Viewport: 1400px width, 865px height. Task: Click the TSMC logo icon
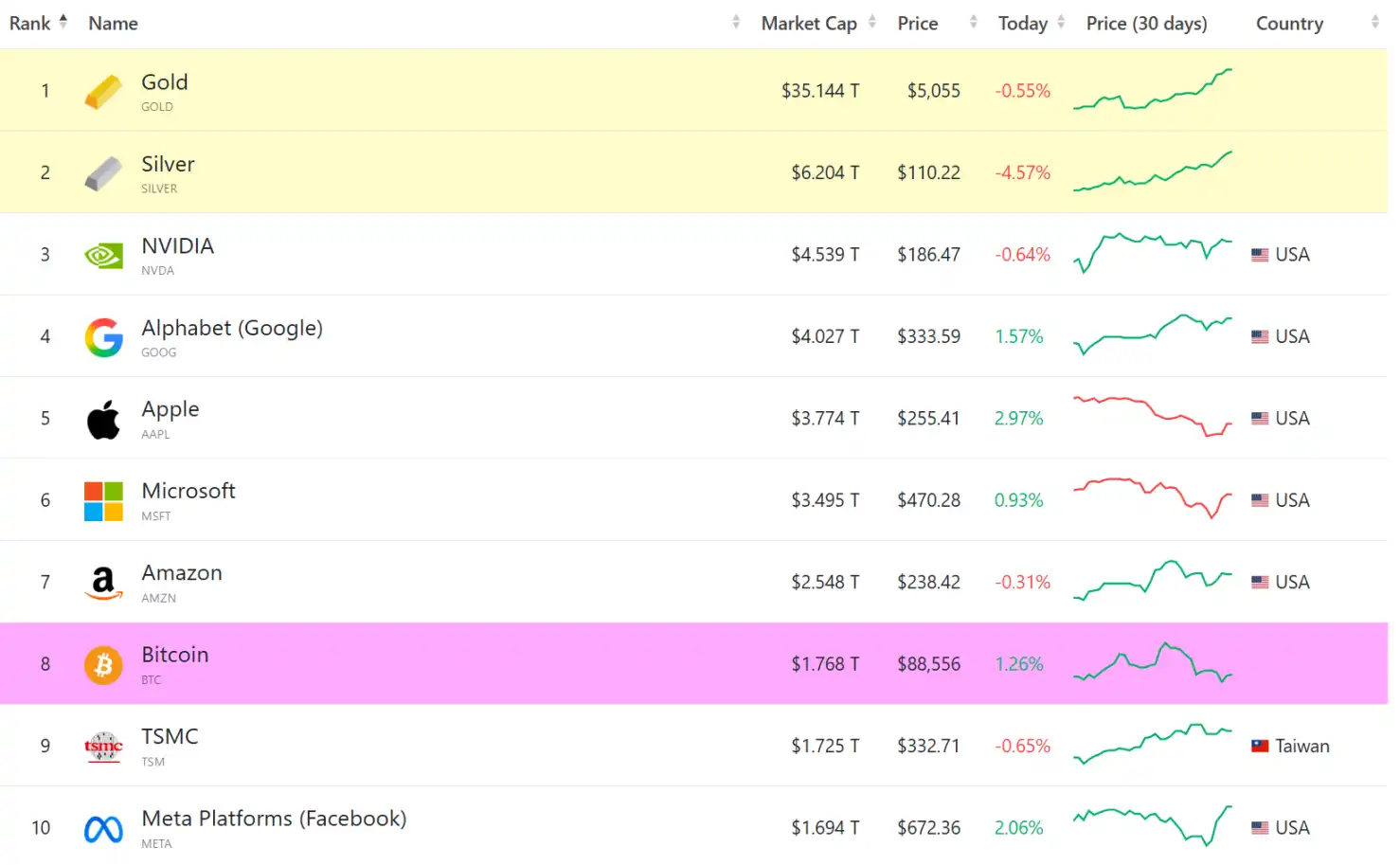click(103, 747)
